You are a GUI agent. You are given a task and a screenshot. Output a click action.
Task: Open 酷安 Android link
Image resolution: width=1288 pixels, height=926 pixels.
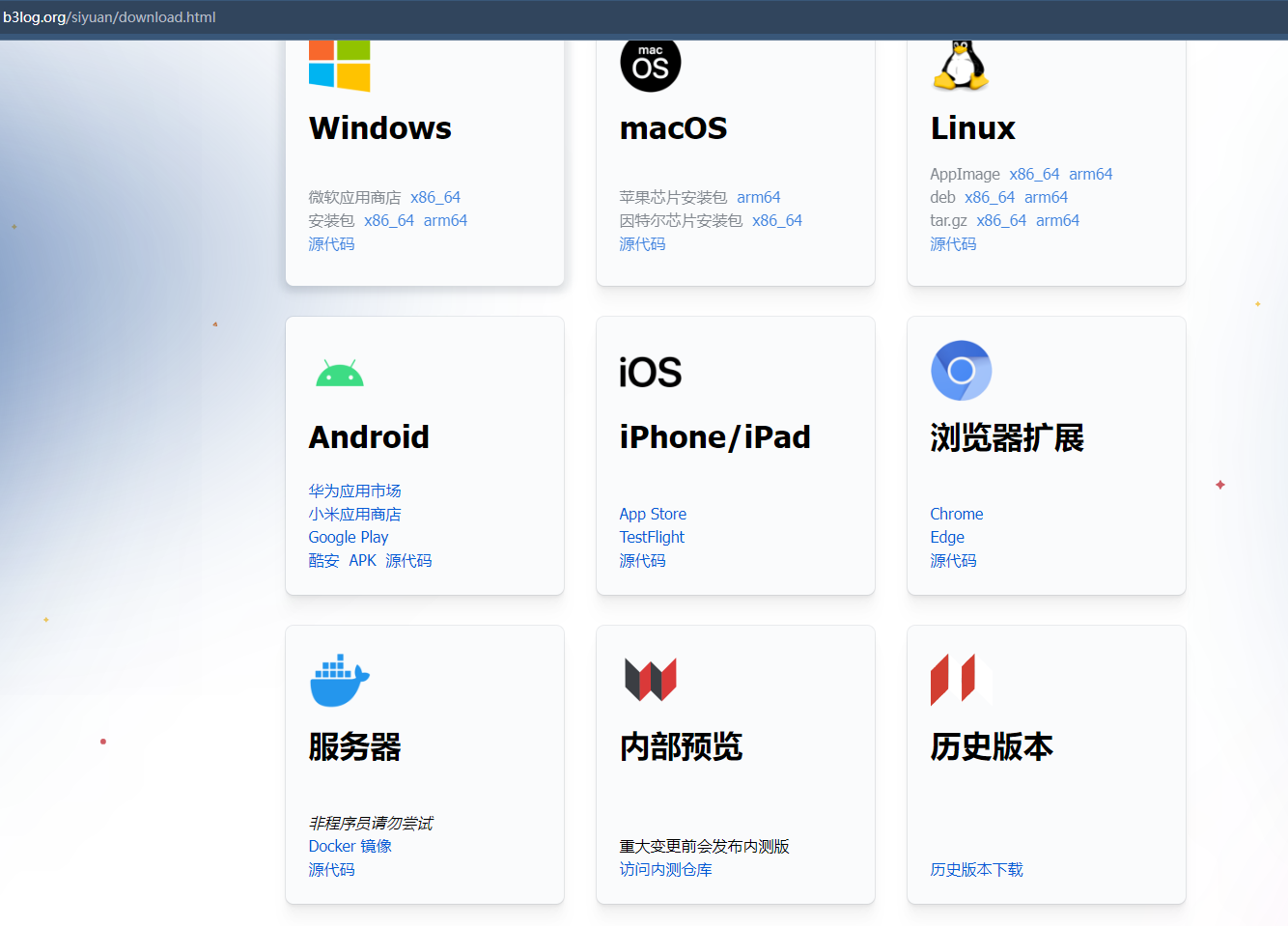point(323,560)
